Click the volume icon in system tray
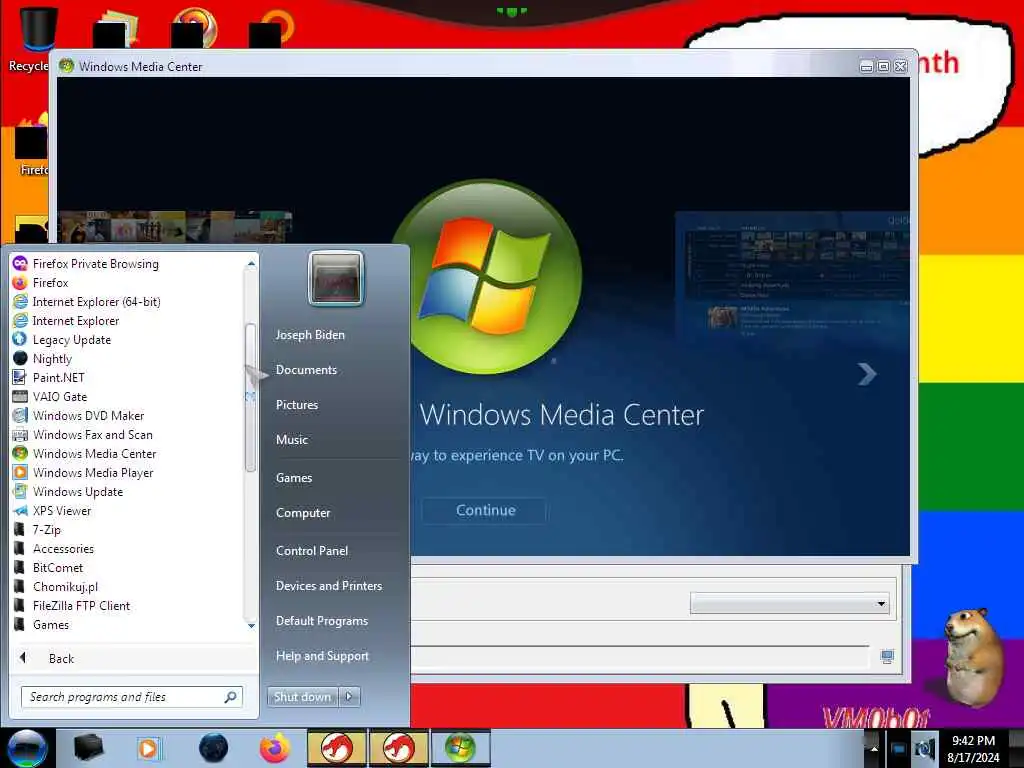Viewport: 1024px width, 768px height. coord(924,749)
